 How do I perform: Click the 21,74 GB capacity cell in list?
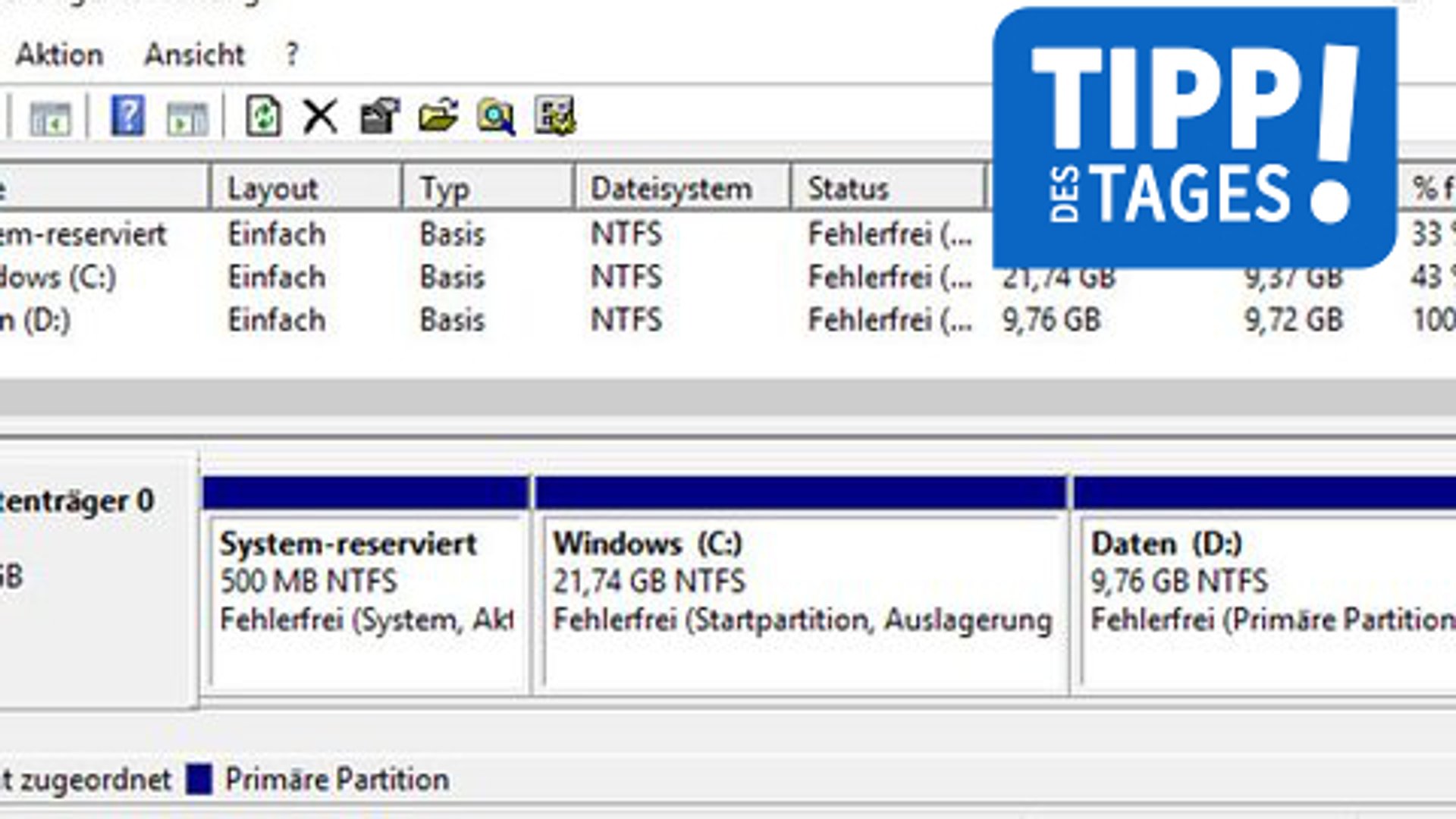(x=1059, y=278)
